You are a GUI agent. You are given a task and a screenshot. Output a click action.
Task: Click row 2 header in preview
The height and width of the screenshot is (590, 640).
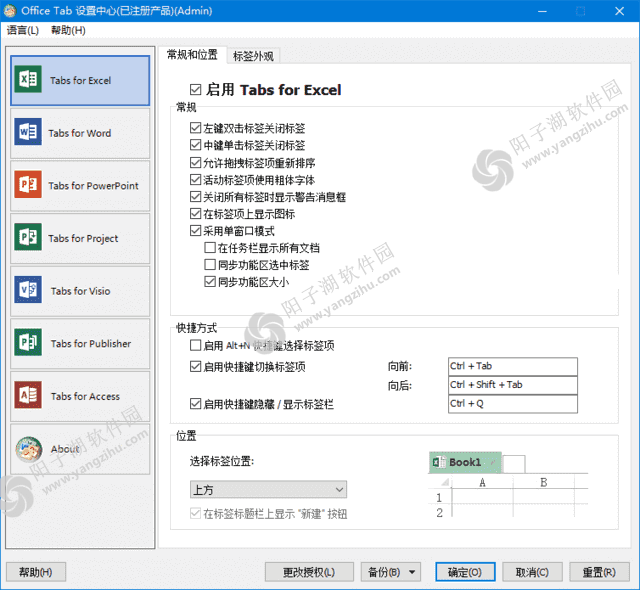click(x=439, y=512)
